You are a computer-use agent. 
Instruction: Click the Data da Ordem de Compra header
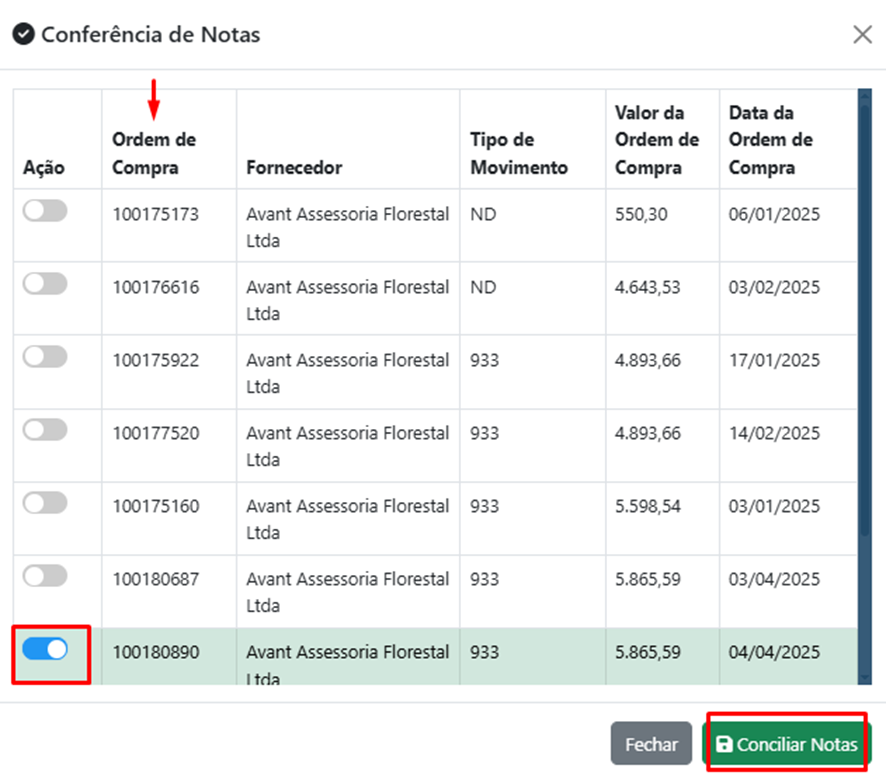click(771, 140)
